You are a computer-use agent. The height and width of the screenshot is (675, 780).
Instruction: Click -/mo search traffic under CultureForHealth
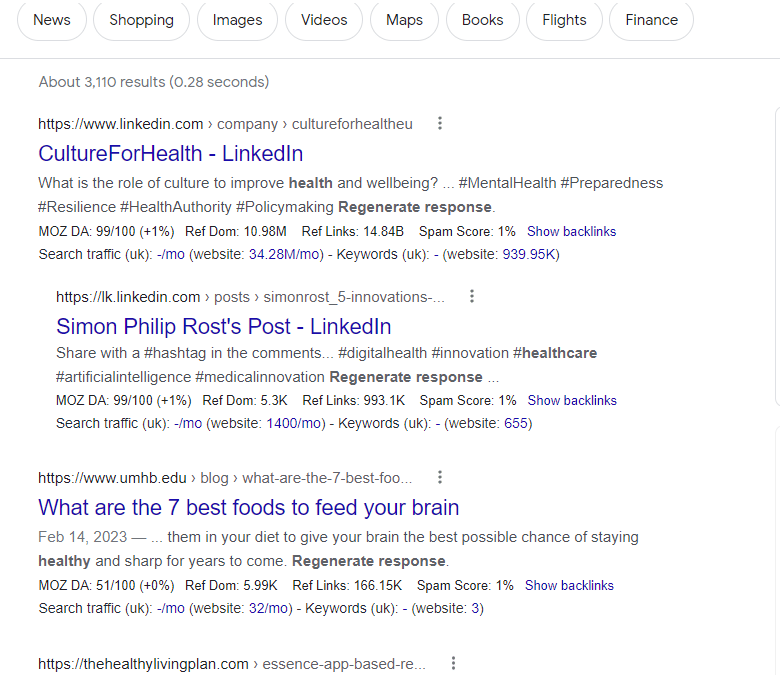pos(171,254)
